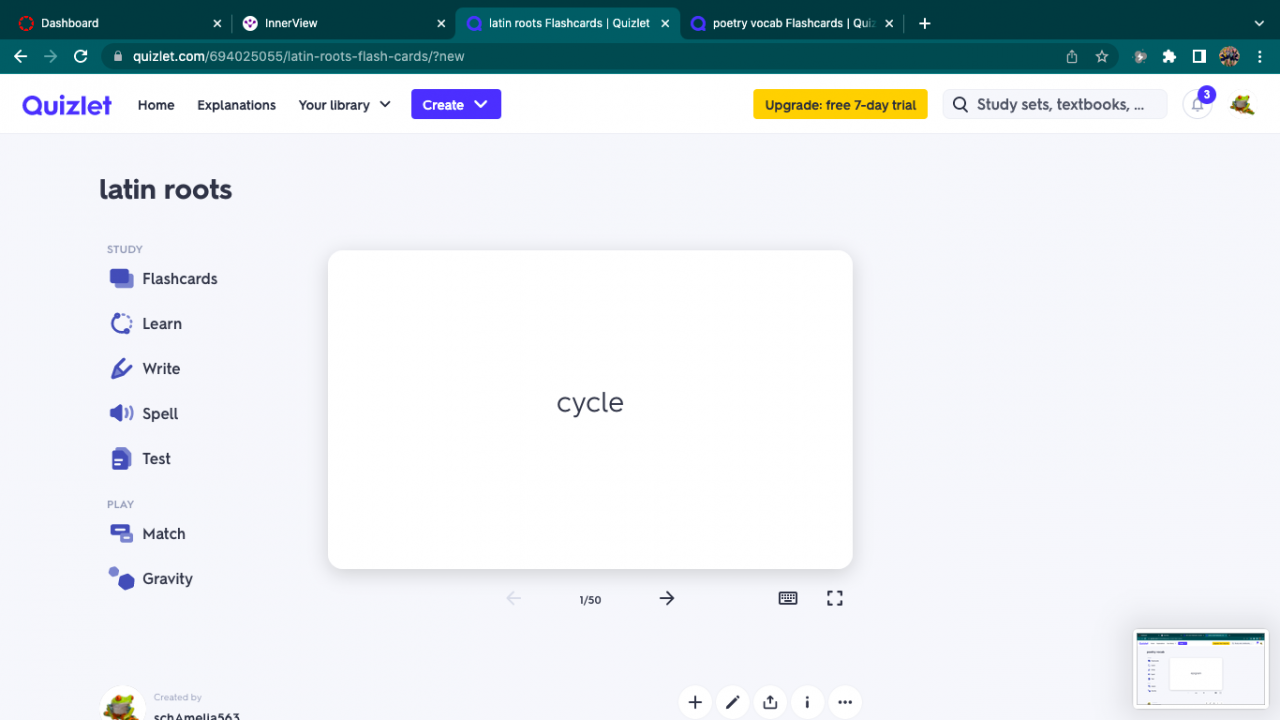The width and height of the screenshot is (1280, 720).
Task: Add set to class or folder (plus icon)
Action: pos(695,702)
